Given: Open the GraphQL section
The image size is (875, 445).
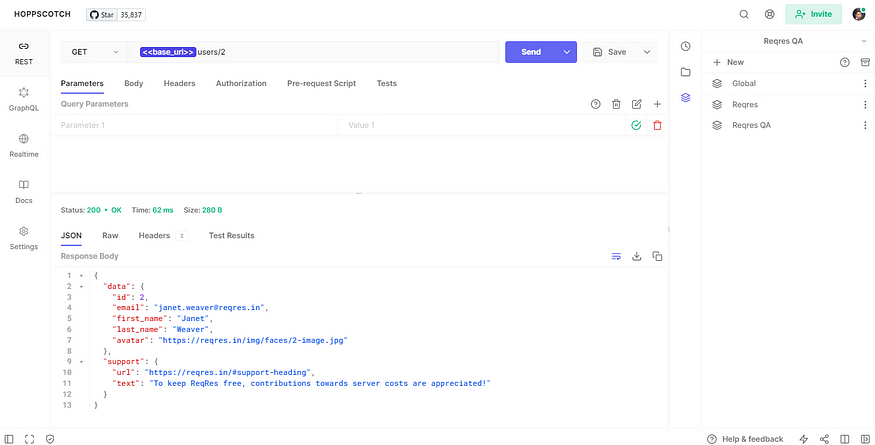Looking at the screenshot, I should [x=24, y=99].
